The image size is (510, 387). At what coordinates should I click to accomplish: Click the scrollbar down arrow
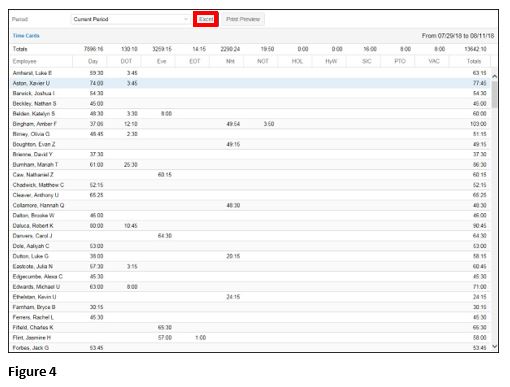(x=495, y=347)
